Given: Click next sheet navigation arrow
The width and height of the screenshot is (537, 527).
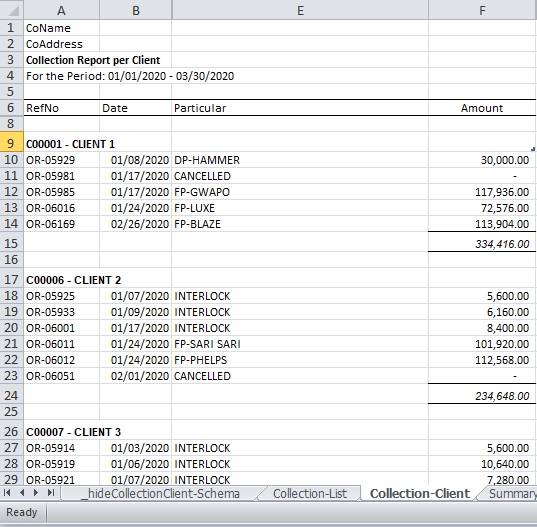Looking at the screenshot, I should click(x=36, y=493).
